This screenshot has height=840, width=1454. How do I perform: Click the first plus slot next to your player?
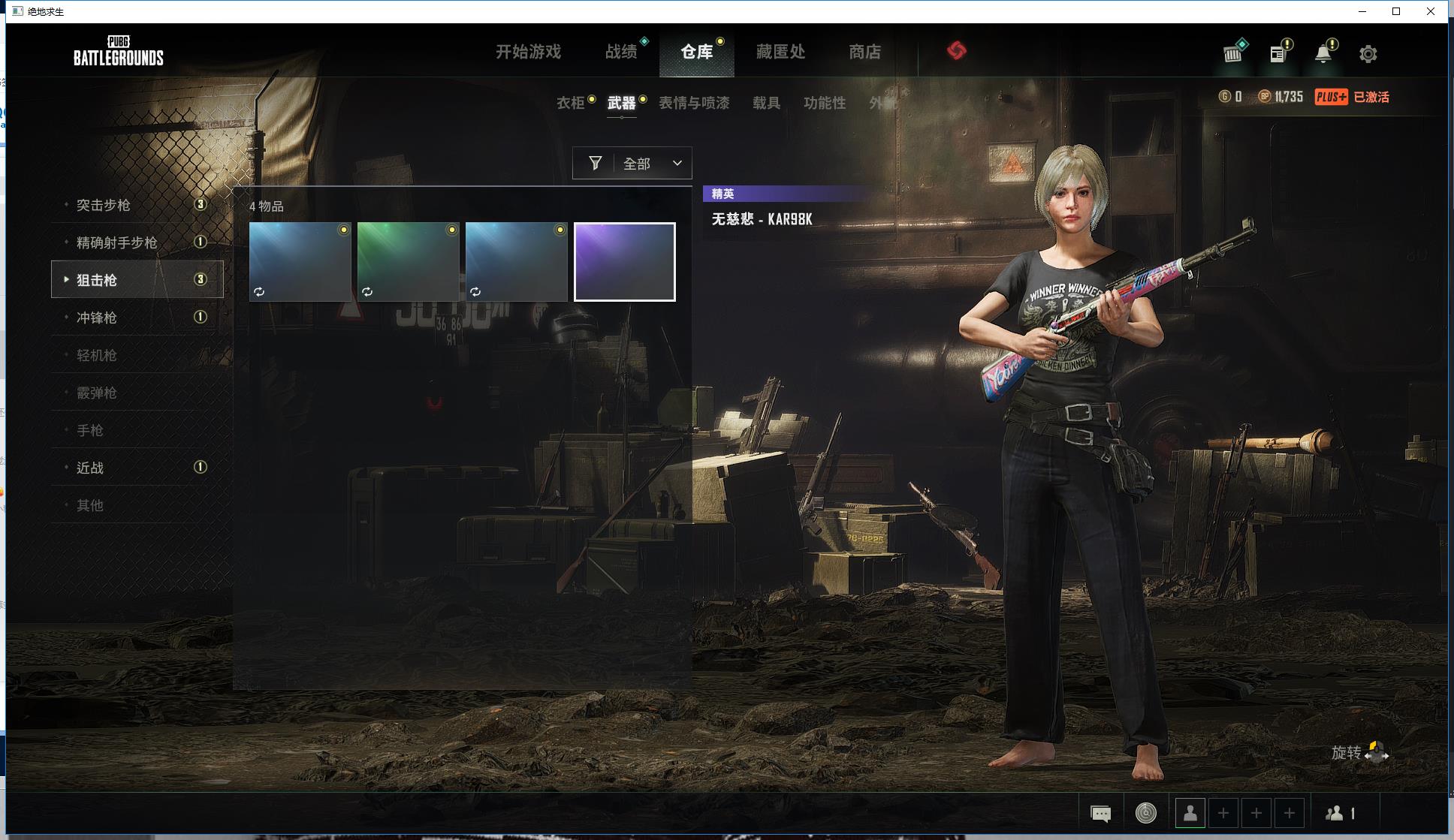coord(1223,813)
